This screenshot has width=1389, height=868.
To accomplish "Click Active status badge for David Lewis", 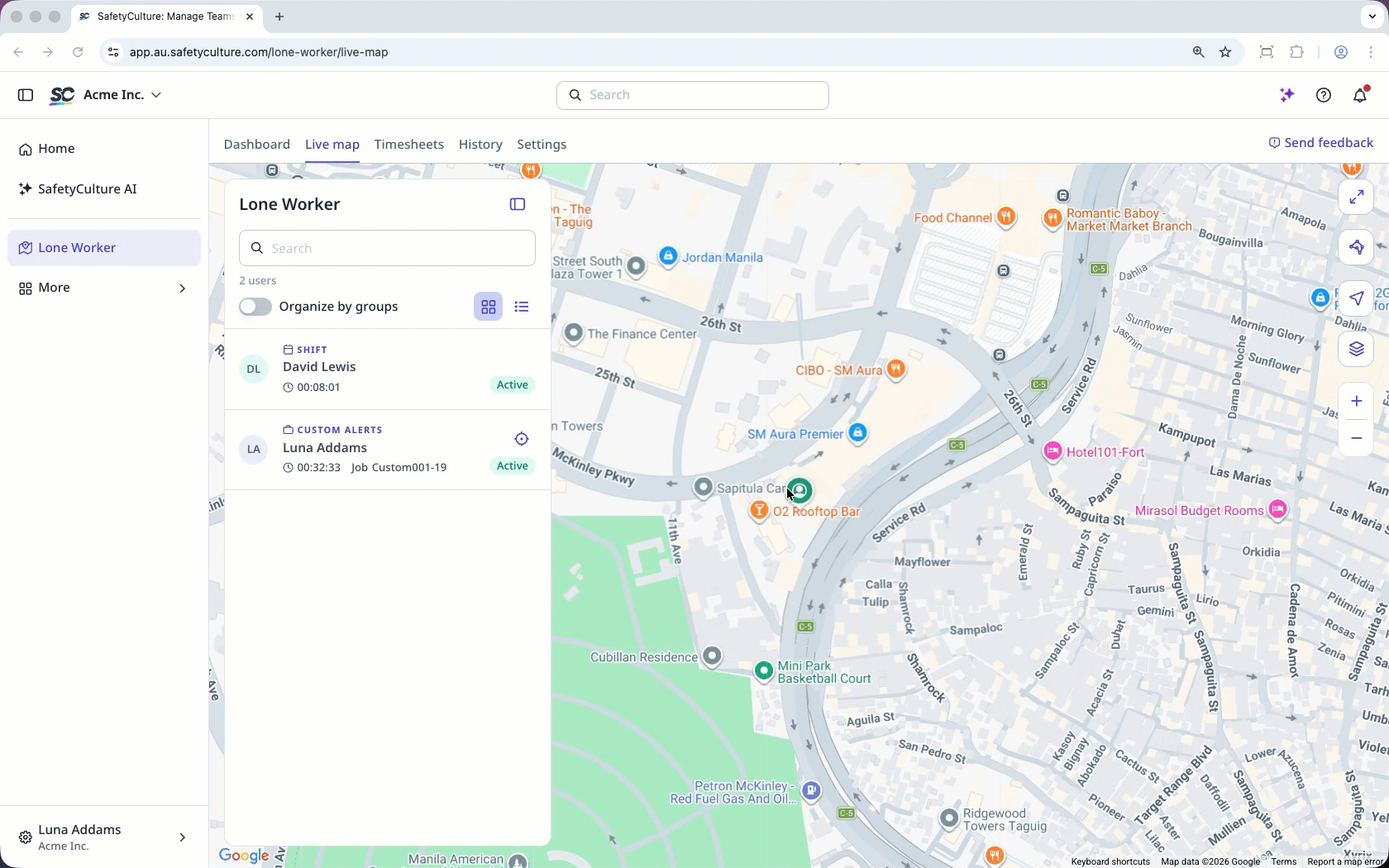I will pyautogui.click(x=513, y=385).
